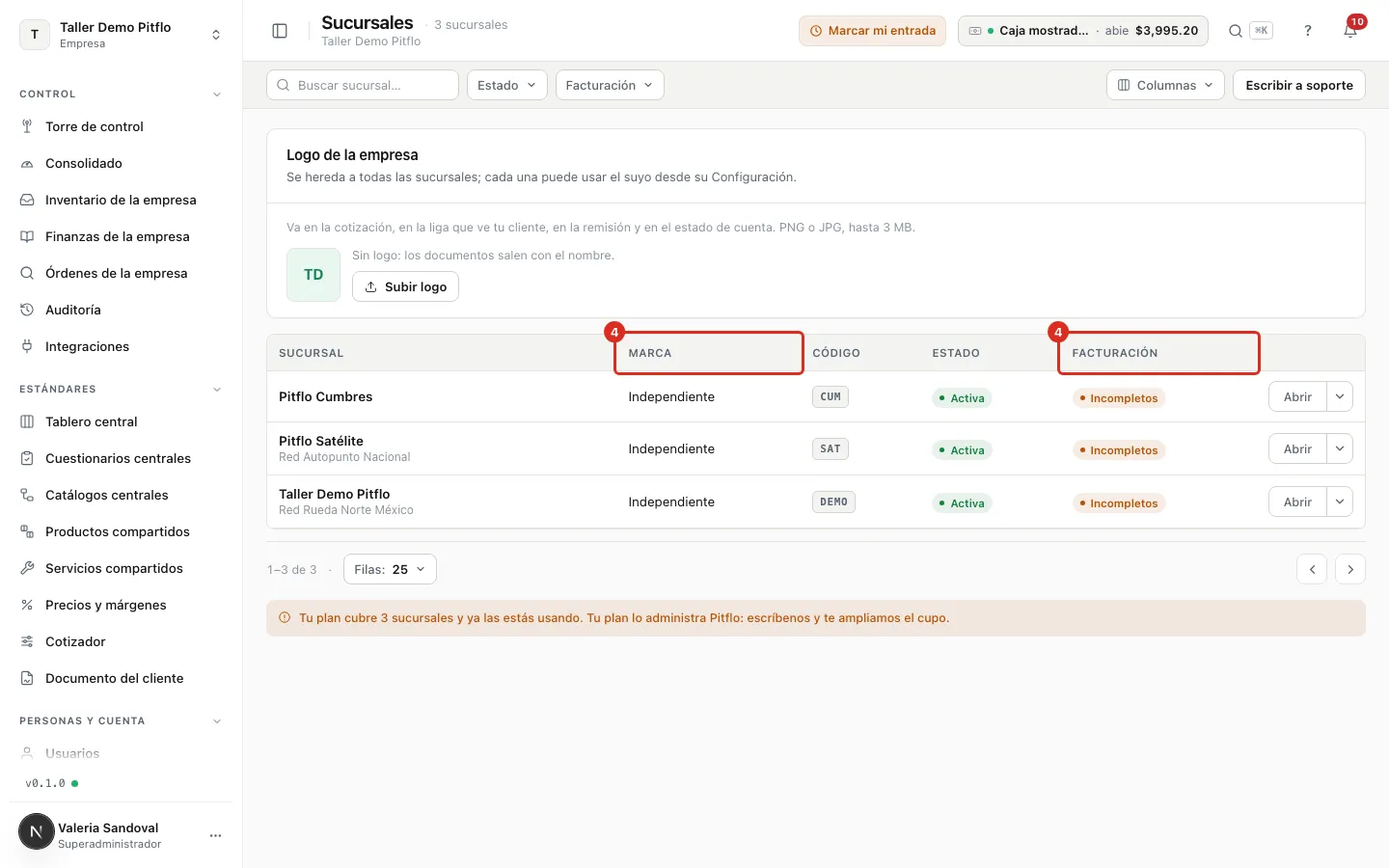
Task: Switch company via Taller Demo Pitflo selector
Action: (x=121, y=35)
